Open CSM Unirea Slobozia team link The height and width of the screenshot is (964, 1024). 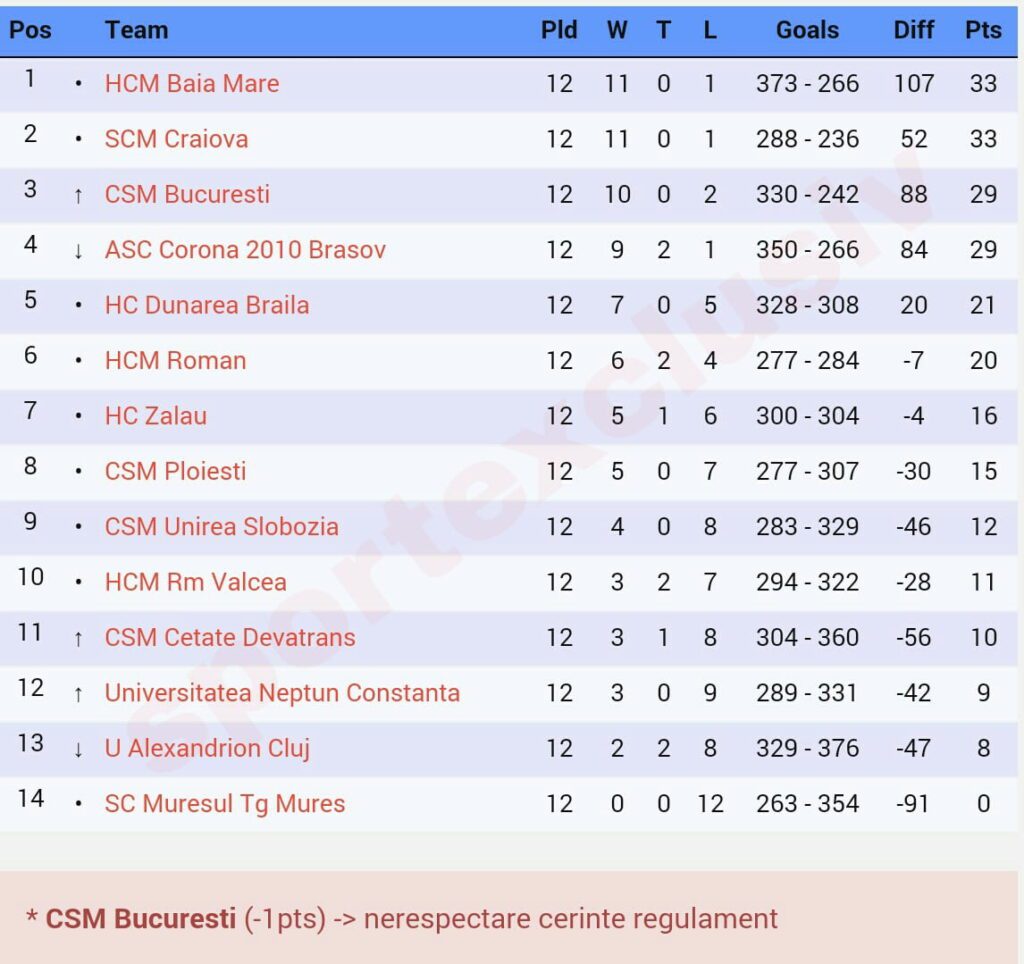tap(221, 527)
